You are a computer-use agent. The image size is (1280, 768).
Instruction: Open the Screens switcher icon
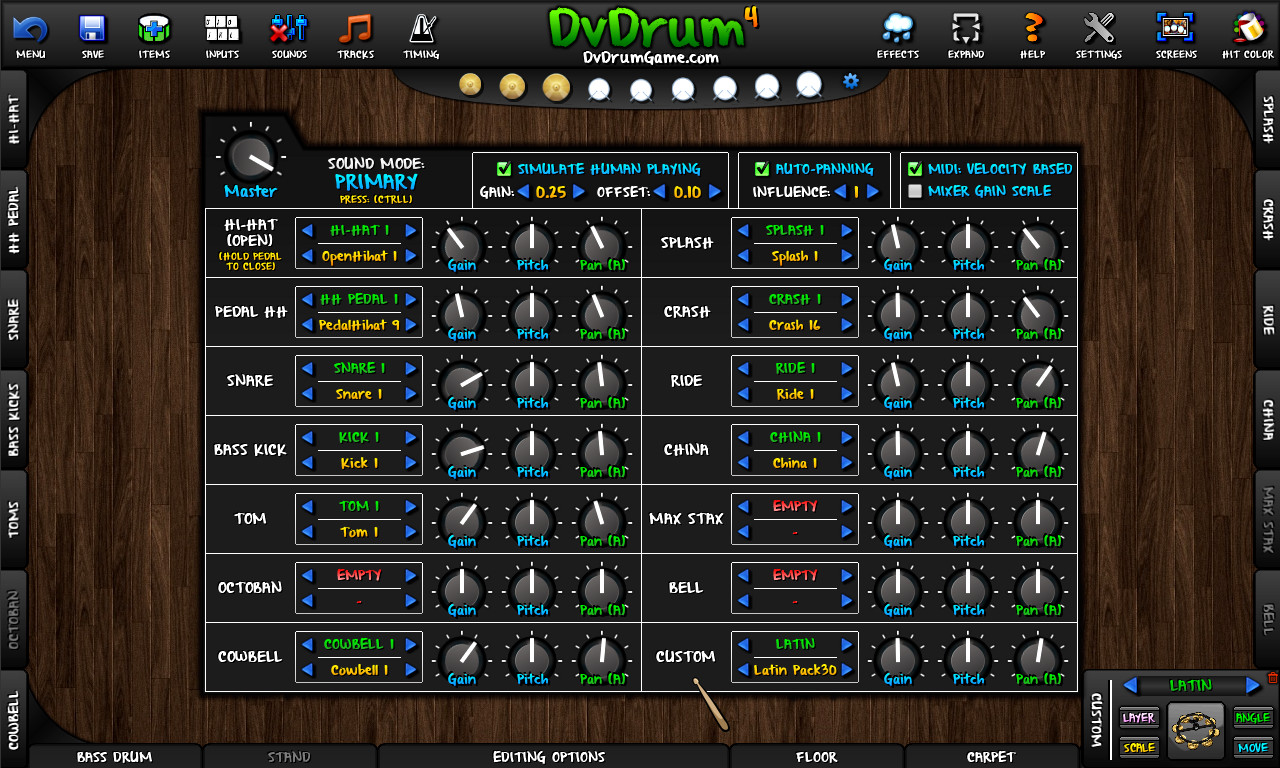pos(1175,28)
